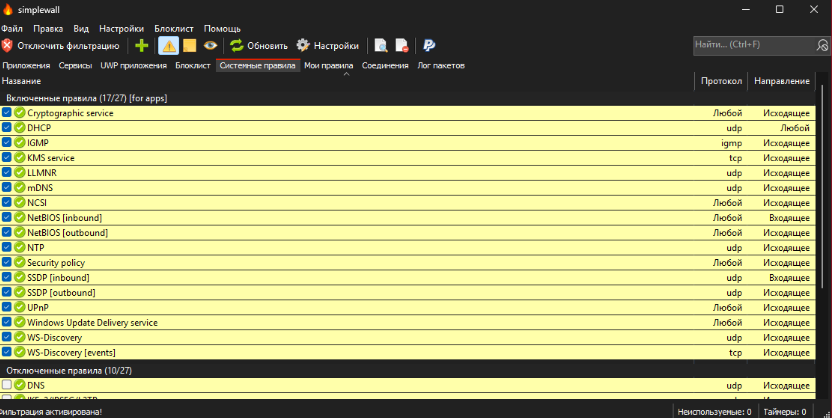
Task: Switch to the Лог пакетов tab
Action: point(441,65)
